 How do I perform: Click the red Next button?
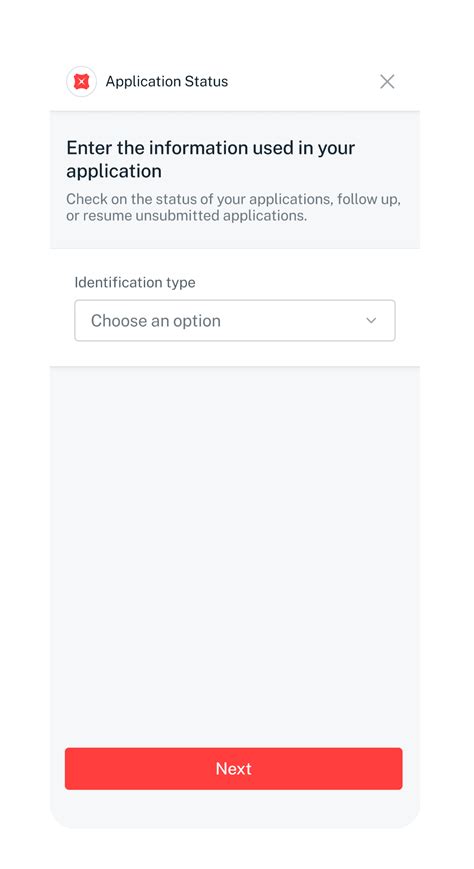point(233,768)
